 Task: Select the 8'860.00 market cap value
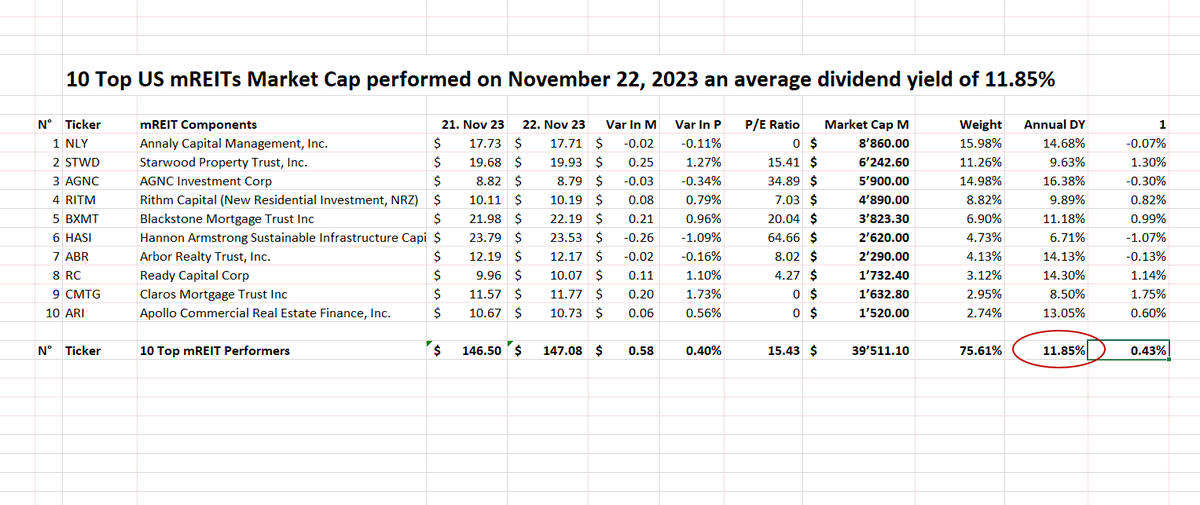tap(883, 144)
